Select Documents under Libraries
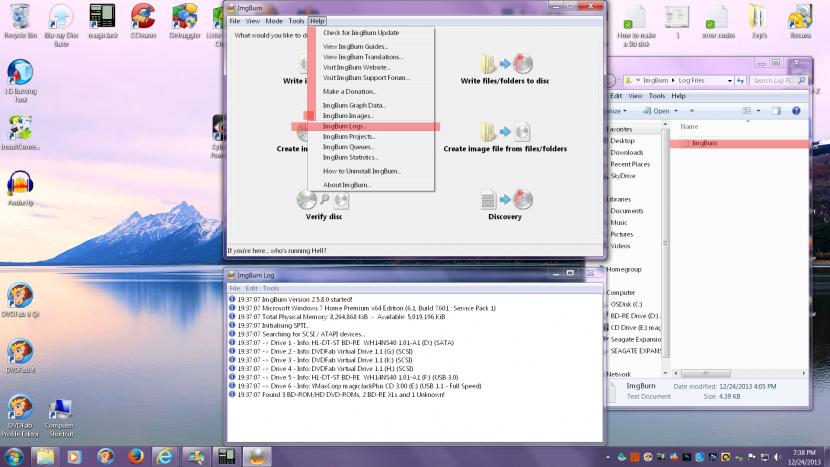The height and width of the screenshot is (467, 830). coord(626,211)
